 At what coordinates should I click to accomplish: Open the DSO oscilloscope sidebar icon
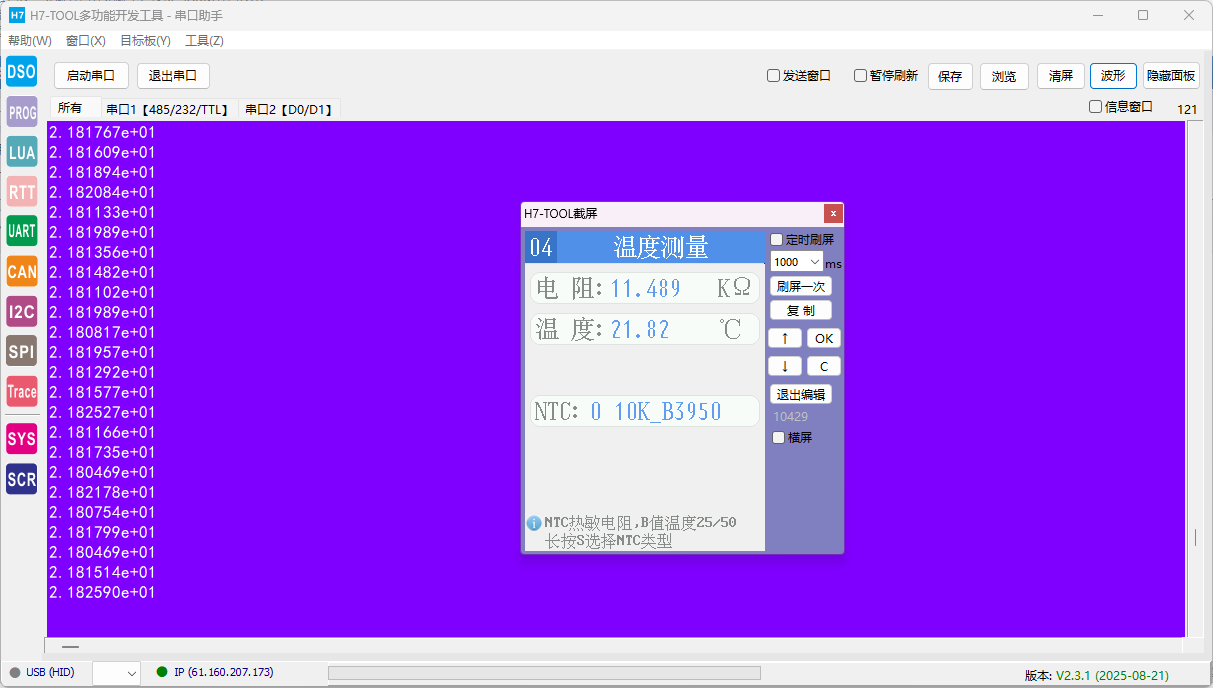(21, 72)
